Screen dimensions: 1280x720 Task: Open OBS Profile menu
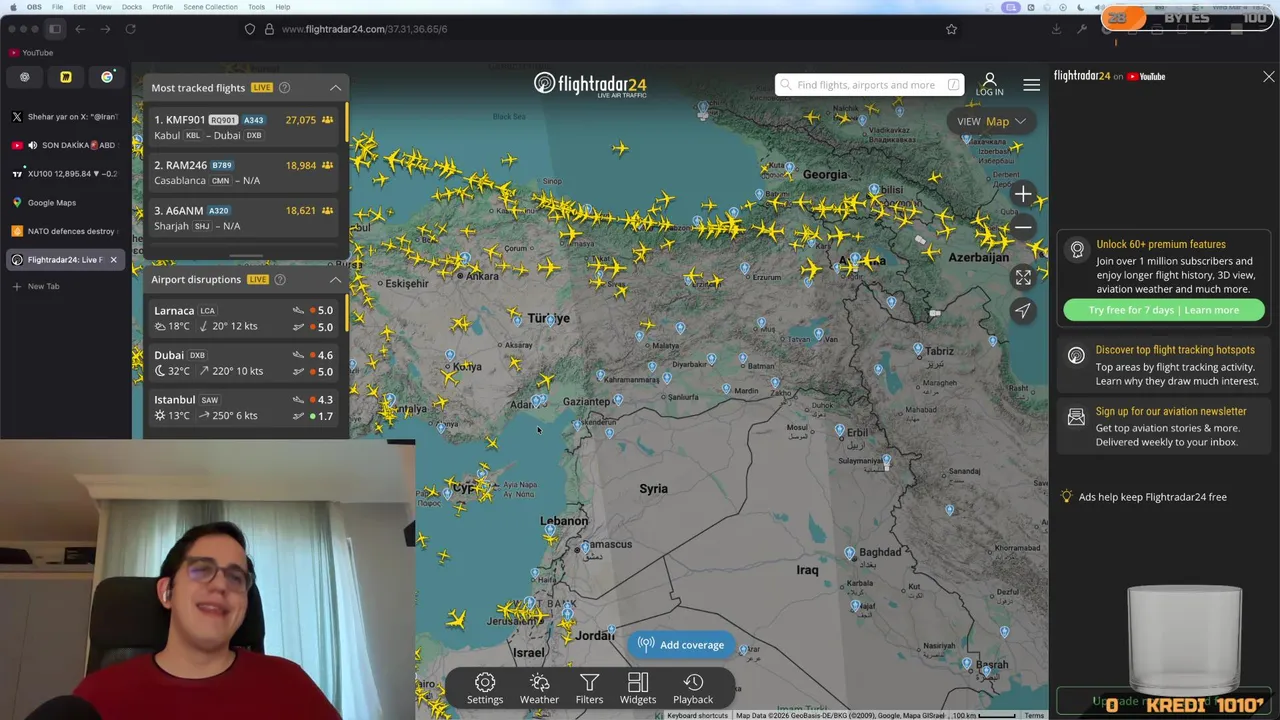[x=162, y=7]
